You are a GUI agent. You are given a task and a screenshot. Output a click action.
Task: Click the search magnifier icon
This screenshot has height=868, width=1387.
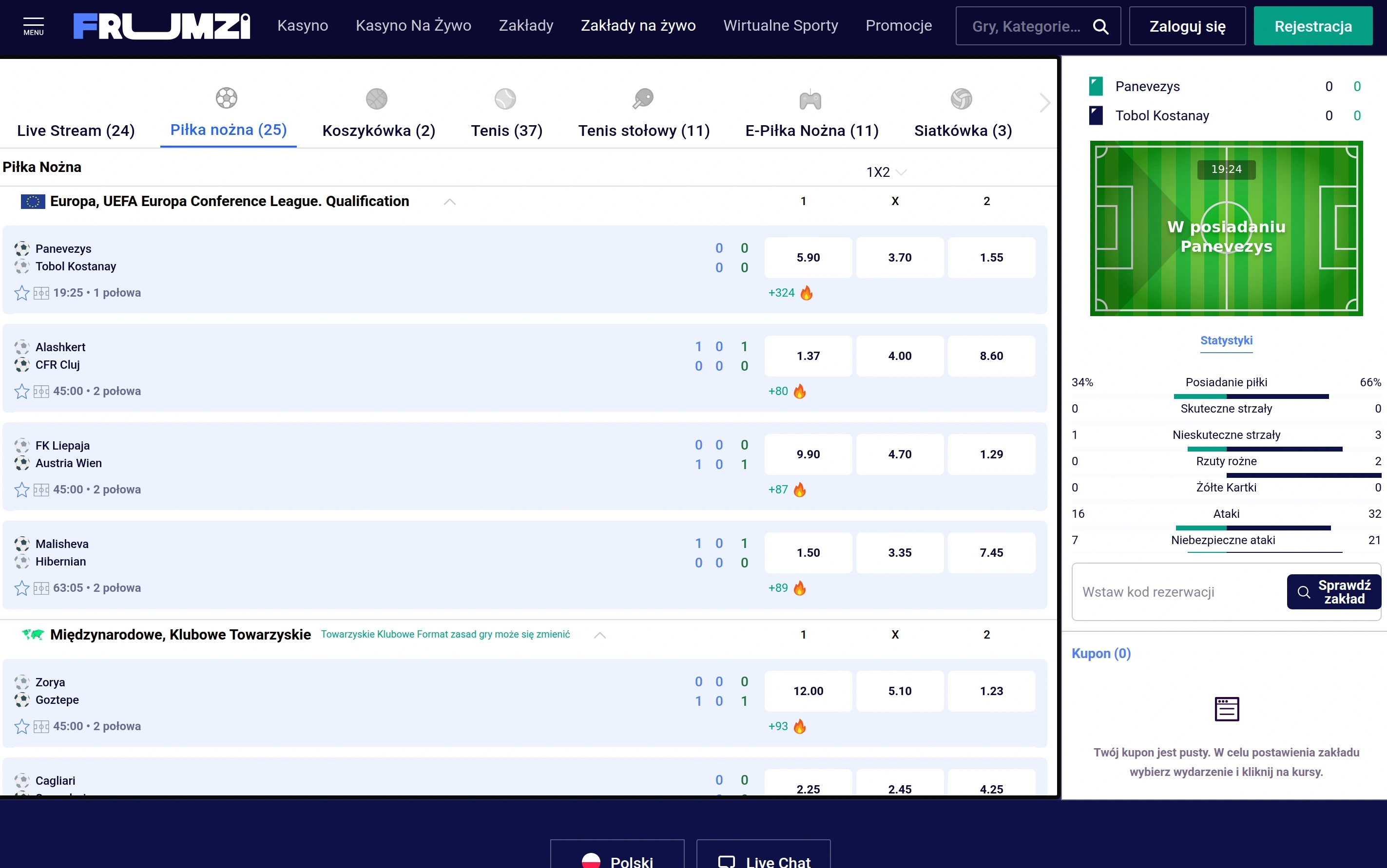[x=1100, y=26]
